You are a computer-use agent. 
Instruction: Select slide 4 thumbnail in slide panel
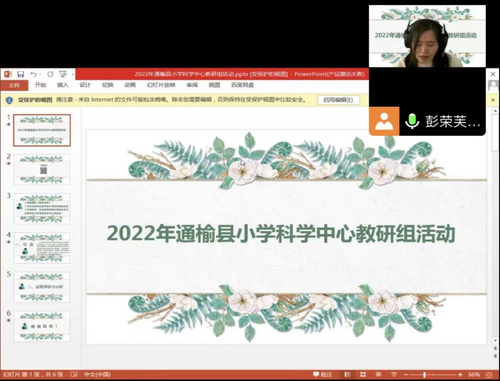[42, 248]
